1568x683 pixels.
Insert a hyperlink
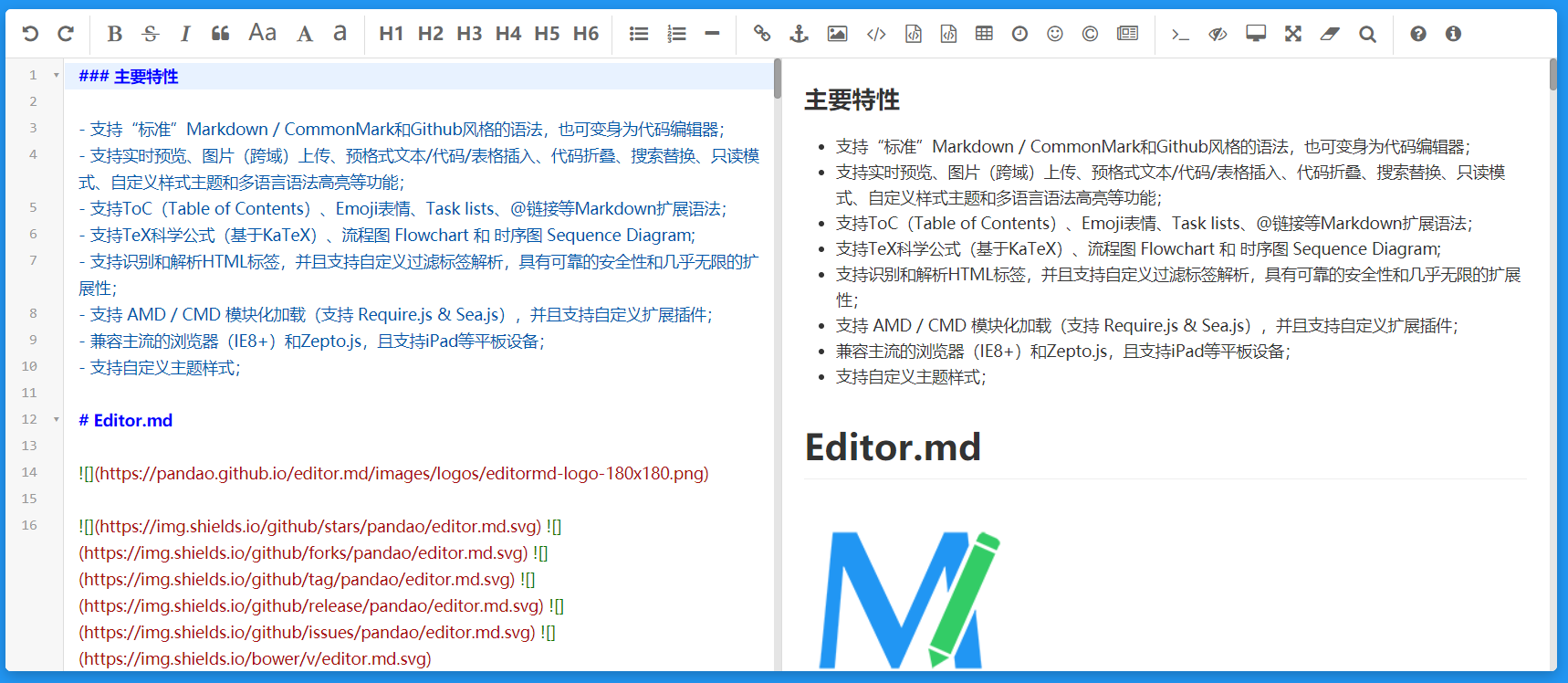point(762,34)
